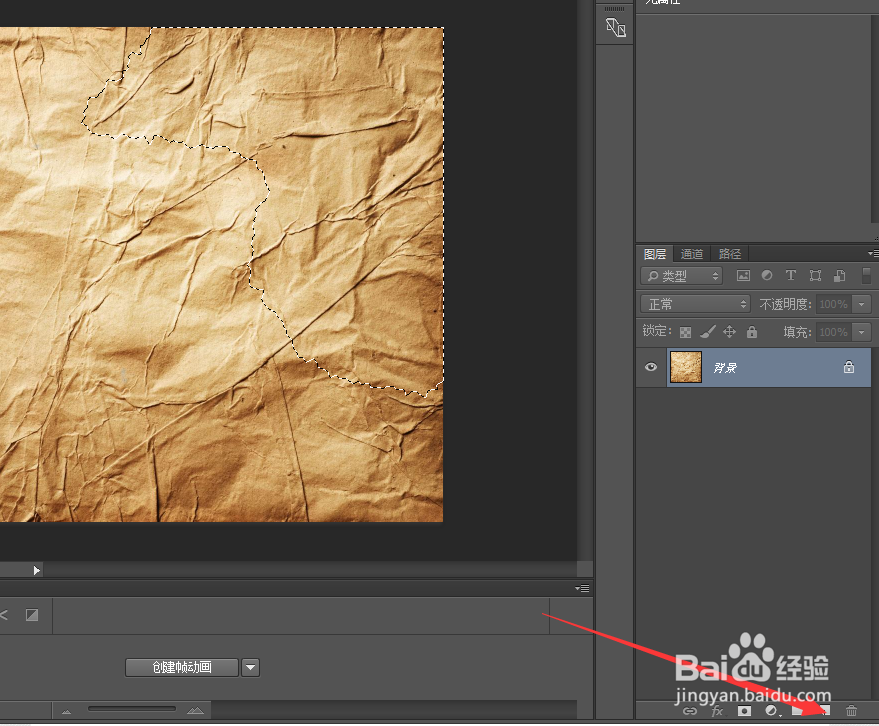Add a layer mask
Image resolution: width=879 pixels, height=726 pixels.
coord(744,711)
